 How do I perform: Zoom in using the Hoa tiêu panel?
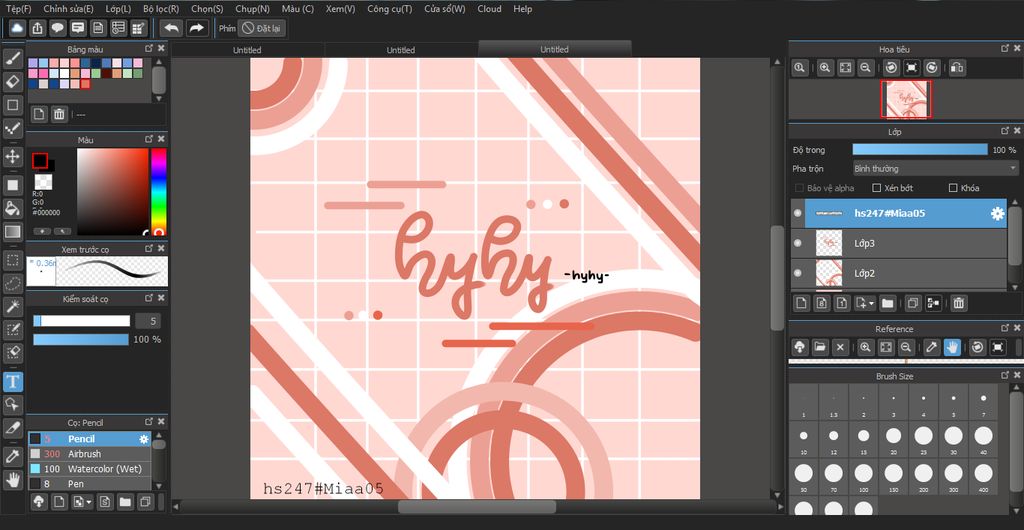(825, 67)
